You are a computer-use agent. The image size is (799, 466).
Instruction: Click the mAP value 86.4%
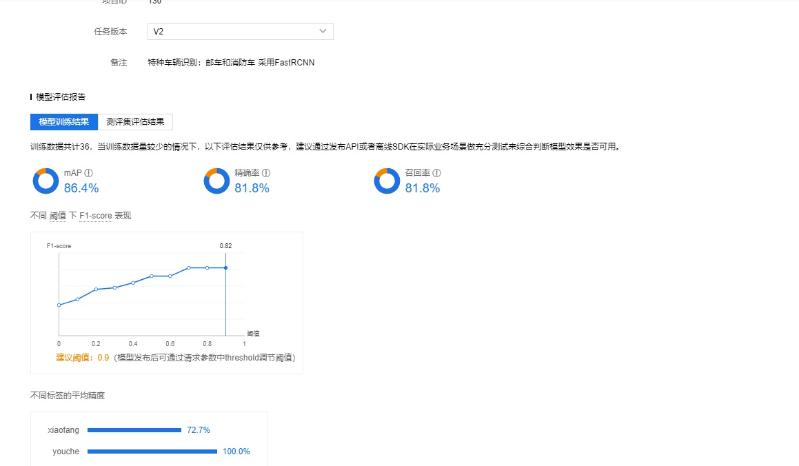click(82, 188)
